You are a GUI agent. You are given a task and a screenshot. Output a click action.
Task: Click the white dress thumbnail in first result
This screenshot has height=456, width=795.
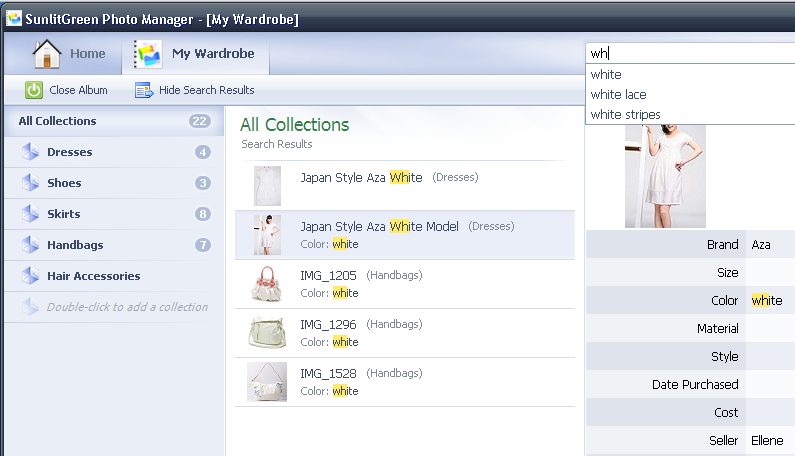point(267,186)
